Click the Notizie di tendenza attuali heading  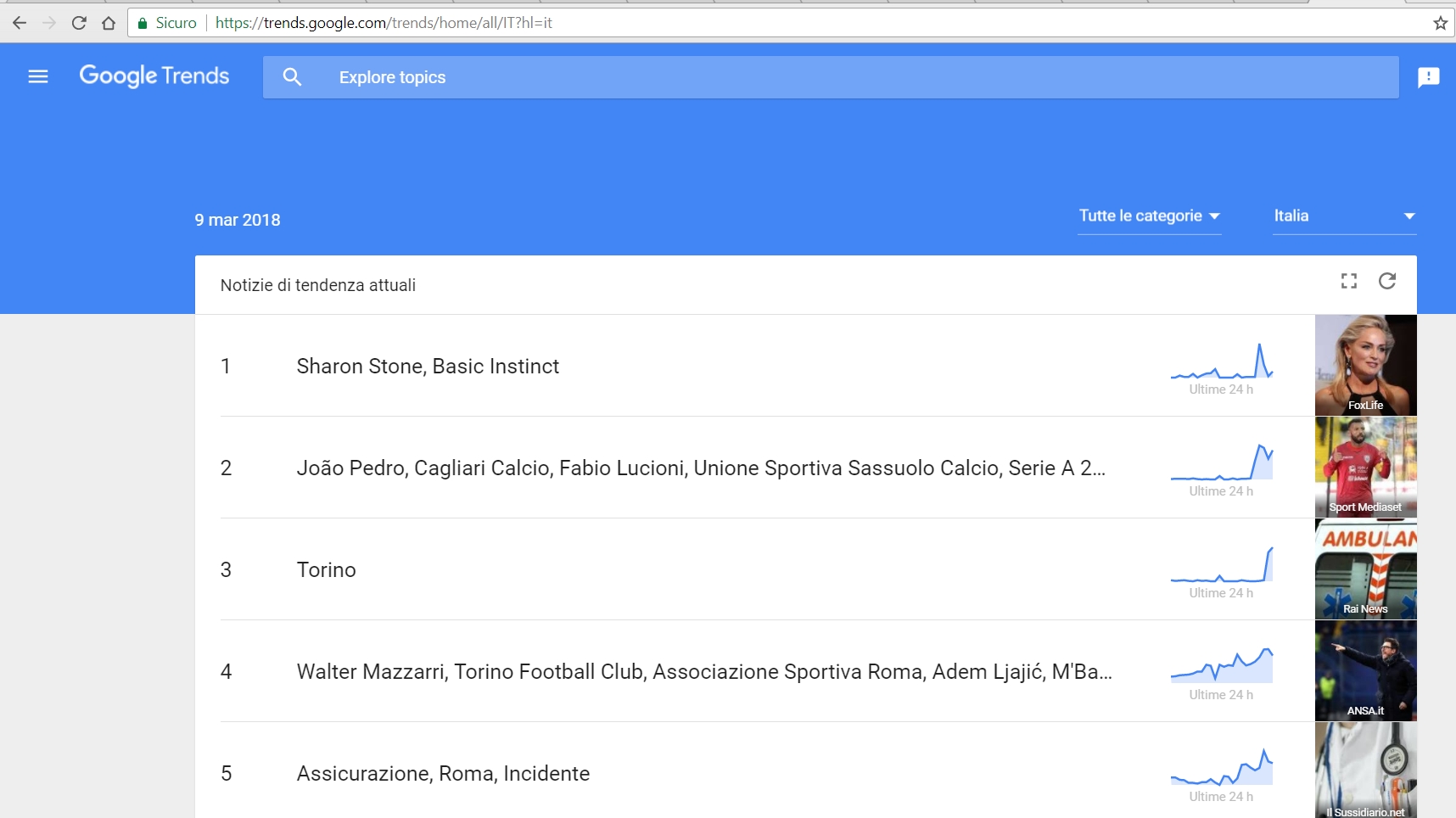pos(318,285)
